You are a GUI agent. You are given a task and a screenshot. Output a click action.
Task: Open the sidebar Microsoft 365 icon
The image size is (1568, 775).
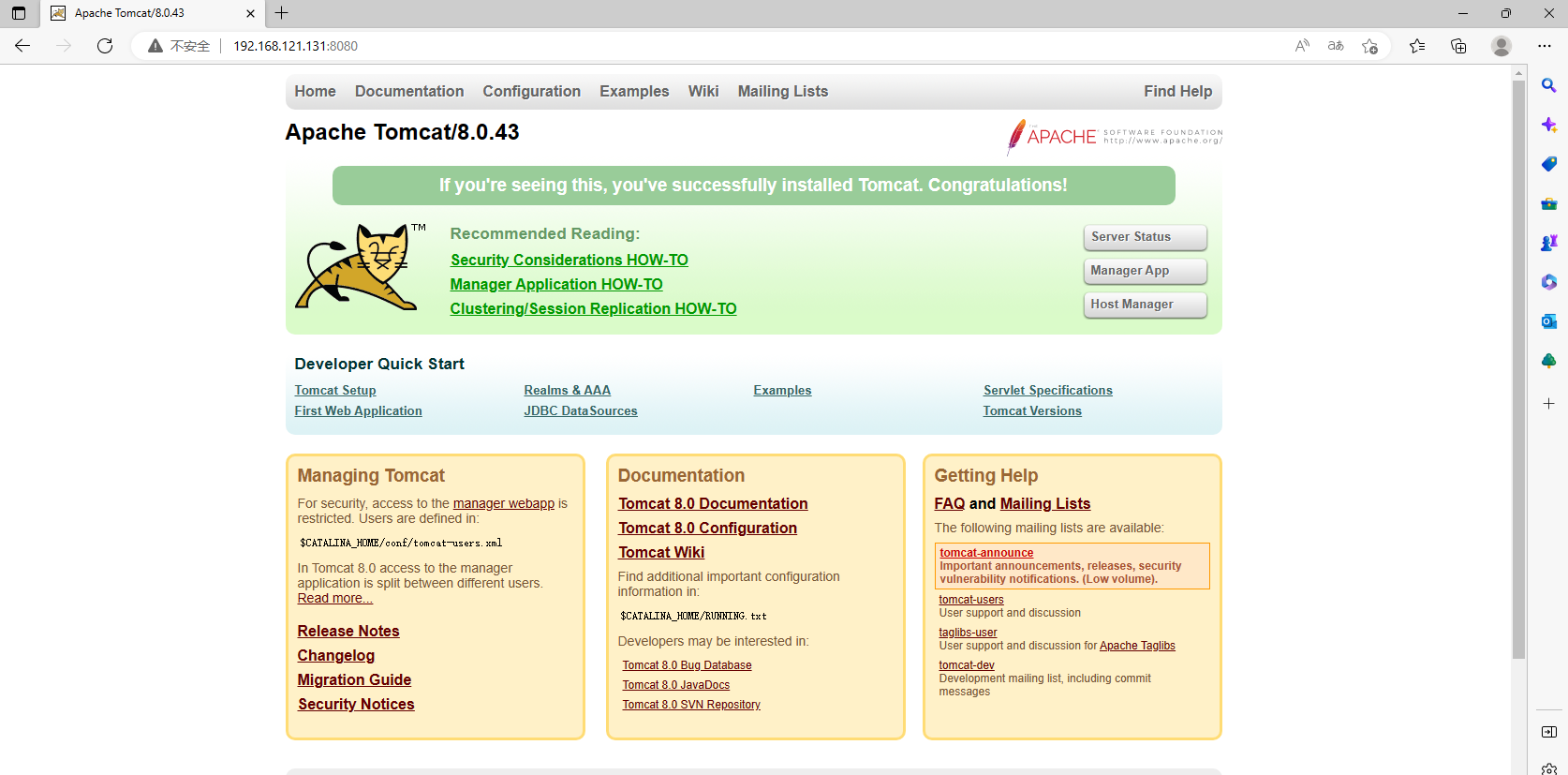point(1549,282)
